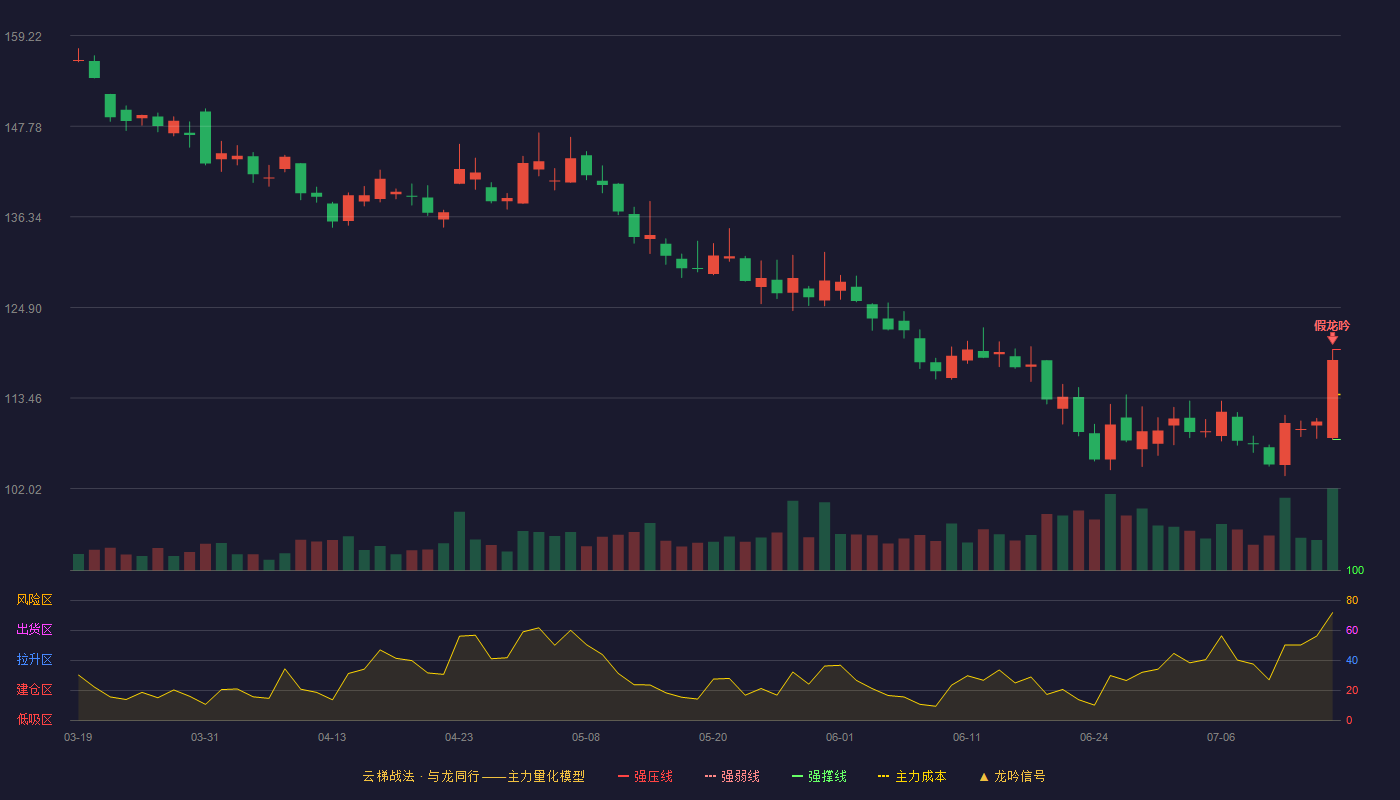Viewport: 1400px width, 800px height.
Task: Click the 102.02 price axis label
Action: pos(23,490)
